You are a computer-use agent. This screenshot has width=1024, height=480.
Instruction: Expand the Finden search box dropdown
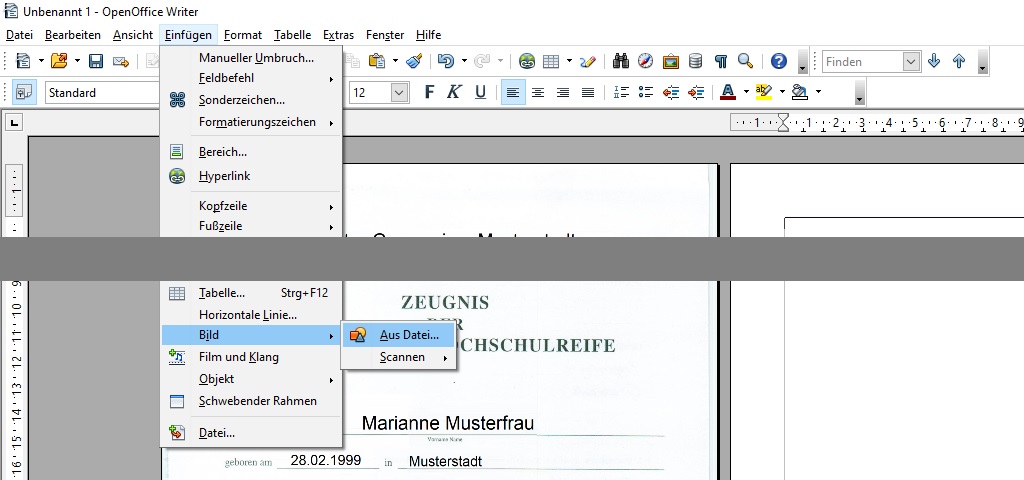[911, 62]
